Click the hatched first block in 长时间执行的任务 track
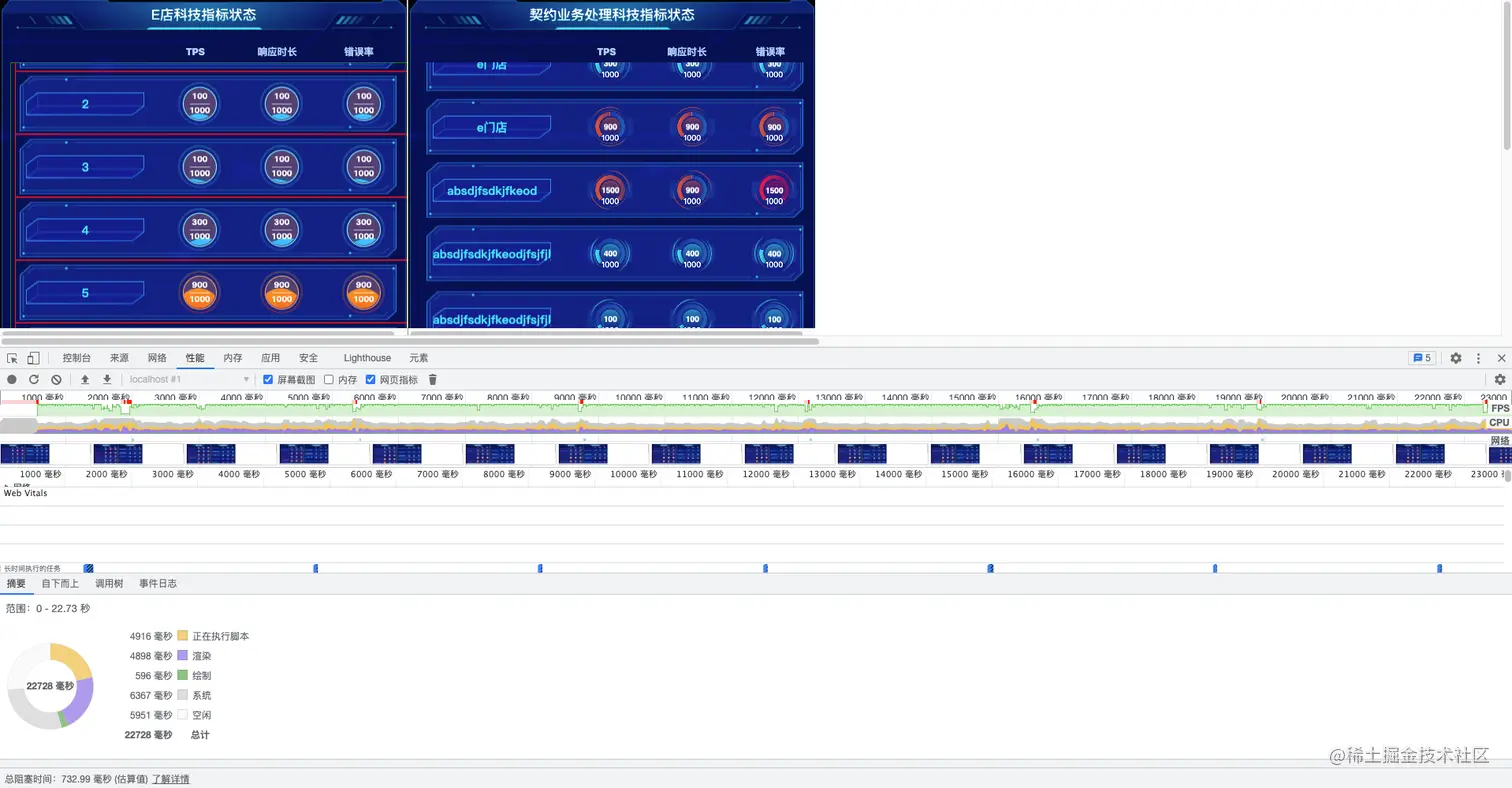Viewport: 1512px width, 788px height. click(x=88, y=568)
